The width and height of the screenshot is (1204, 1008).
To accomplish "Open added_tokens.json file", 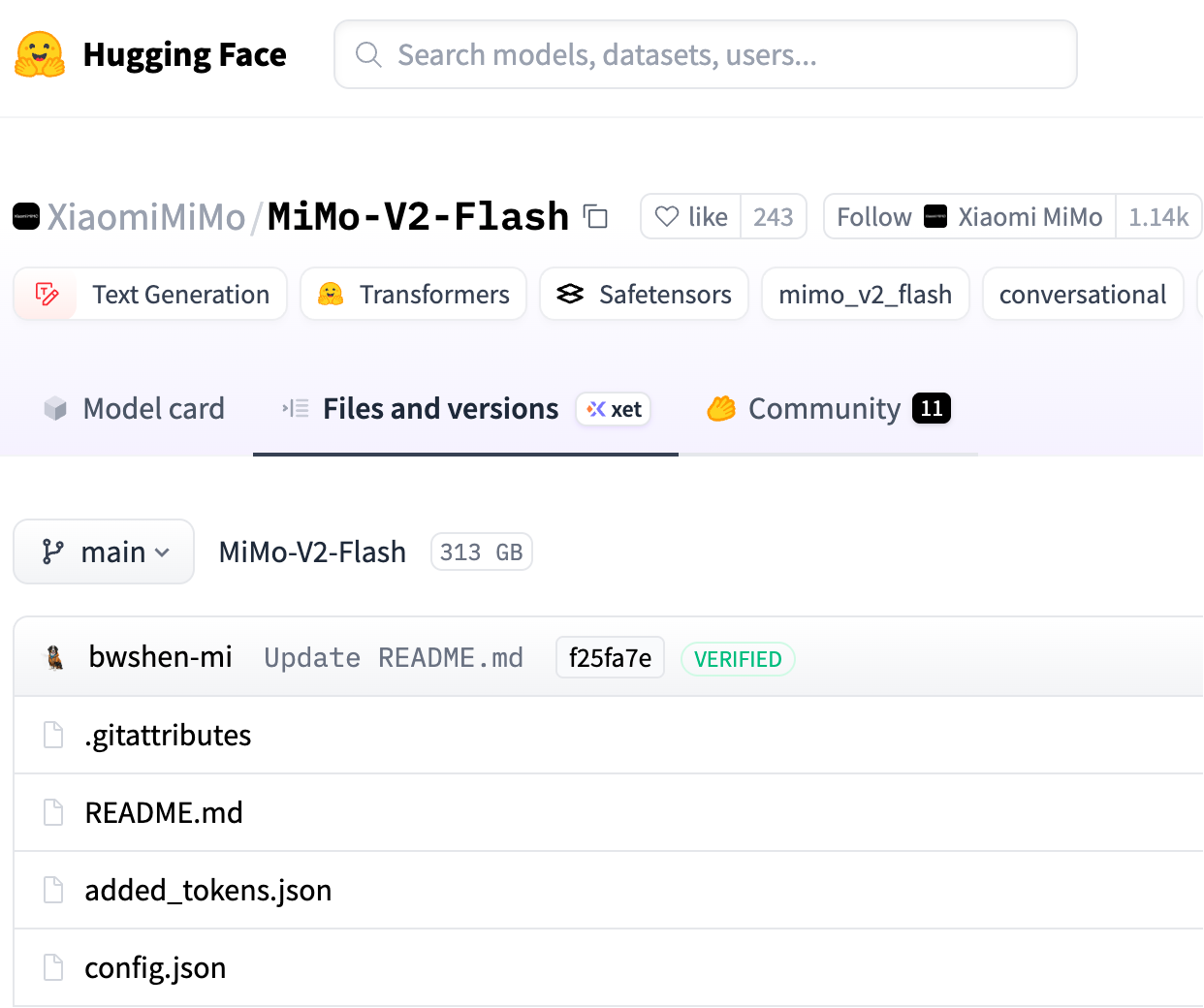I will pos(207,891).
